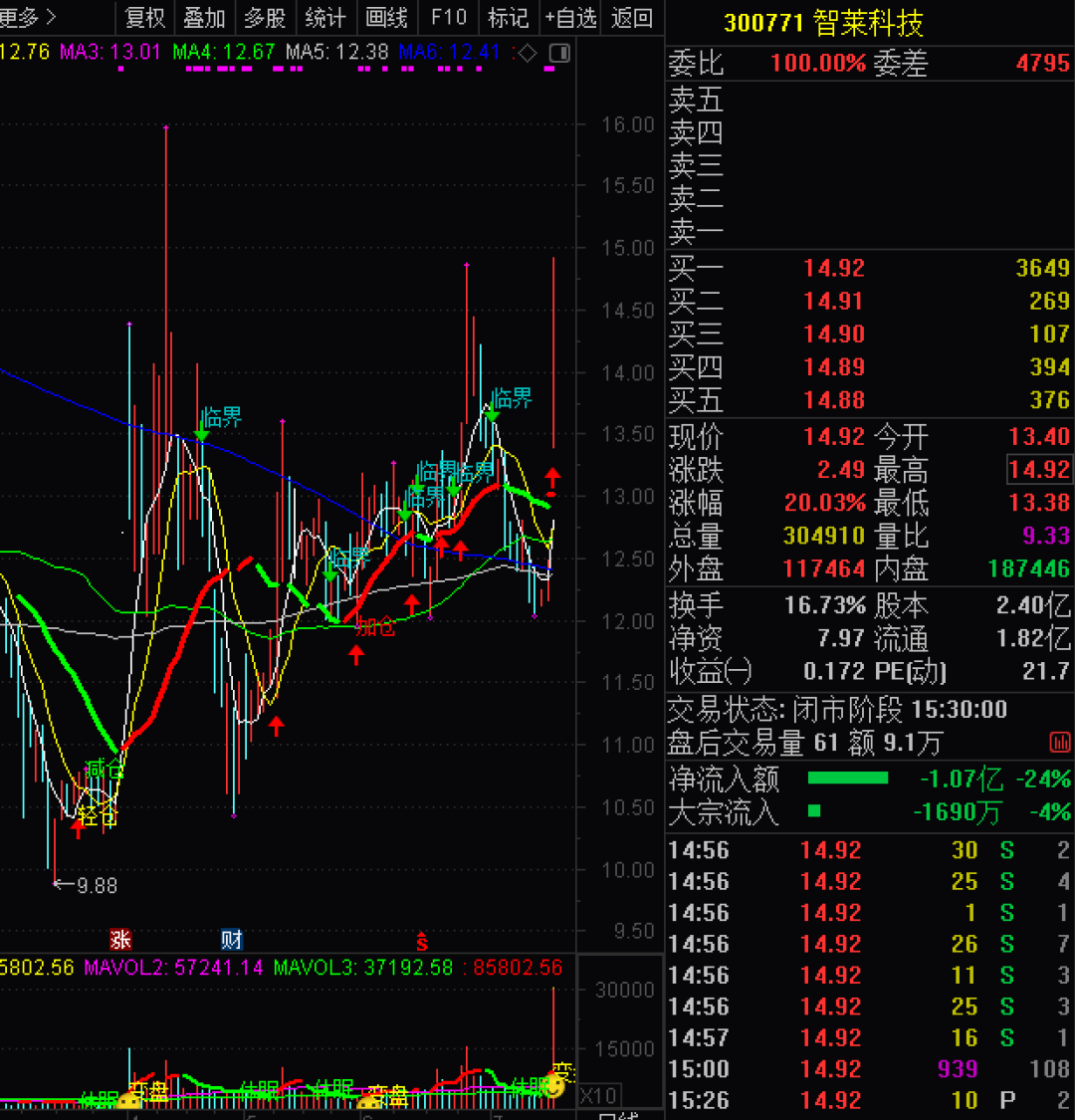The height and width of the screenshot is (1120, 1075).
Task: Click the 净流入额 green bar
Action: tap(848, 778)
